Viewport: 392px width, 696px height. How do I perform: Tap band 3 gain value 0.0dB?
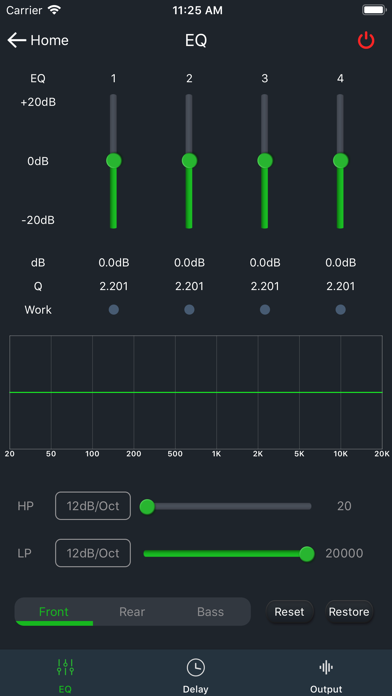pos(265,263)
